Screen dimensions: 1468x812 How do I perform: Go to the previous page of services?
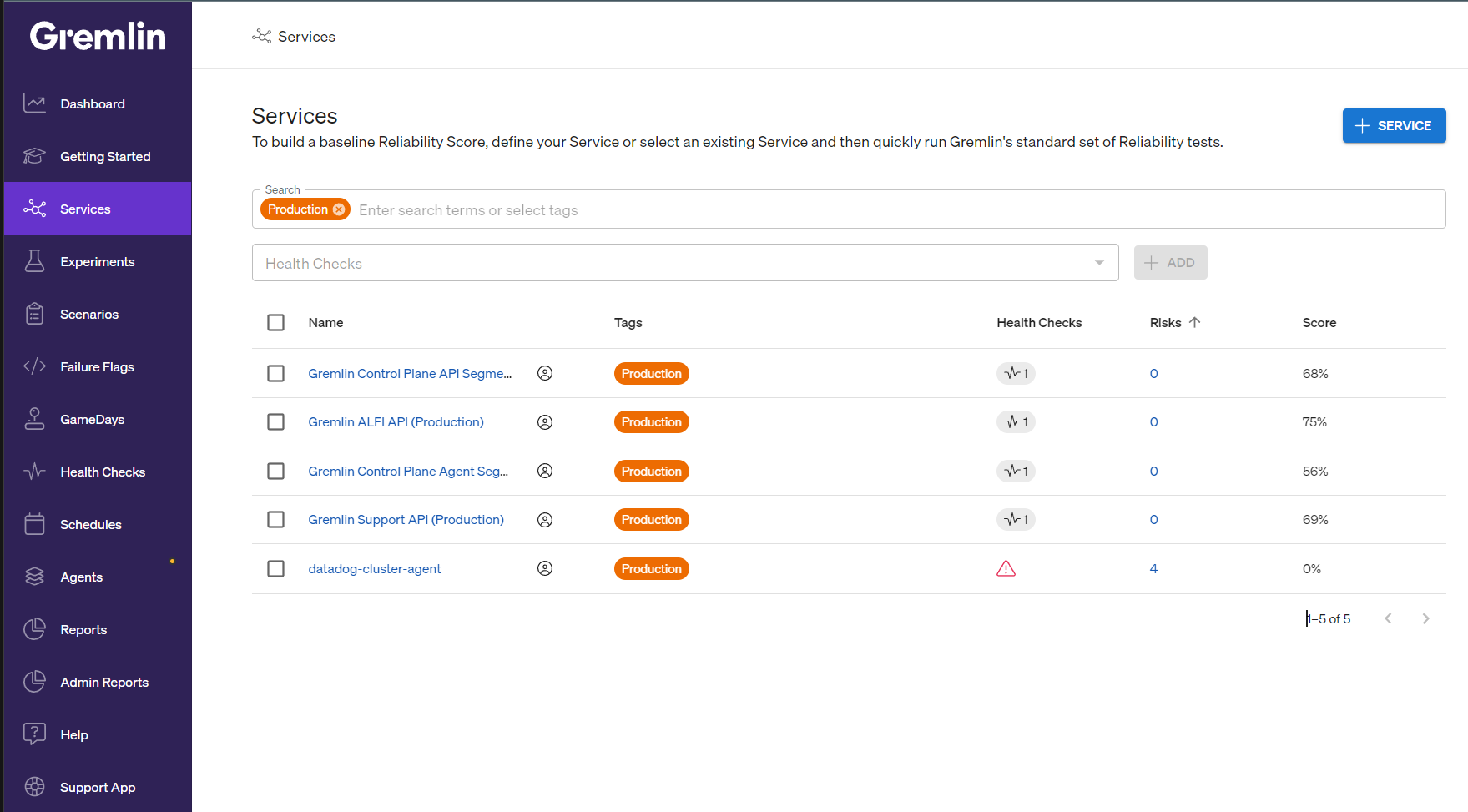pyautogui.click(x=1389, y=618)
